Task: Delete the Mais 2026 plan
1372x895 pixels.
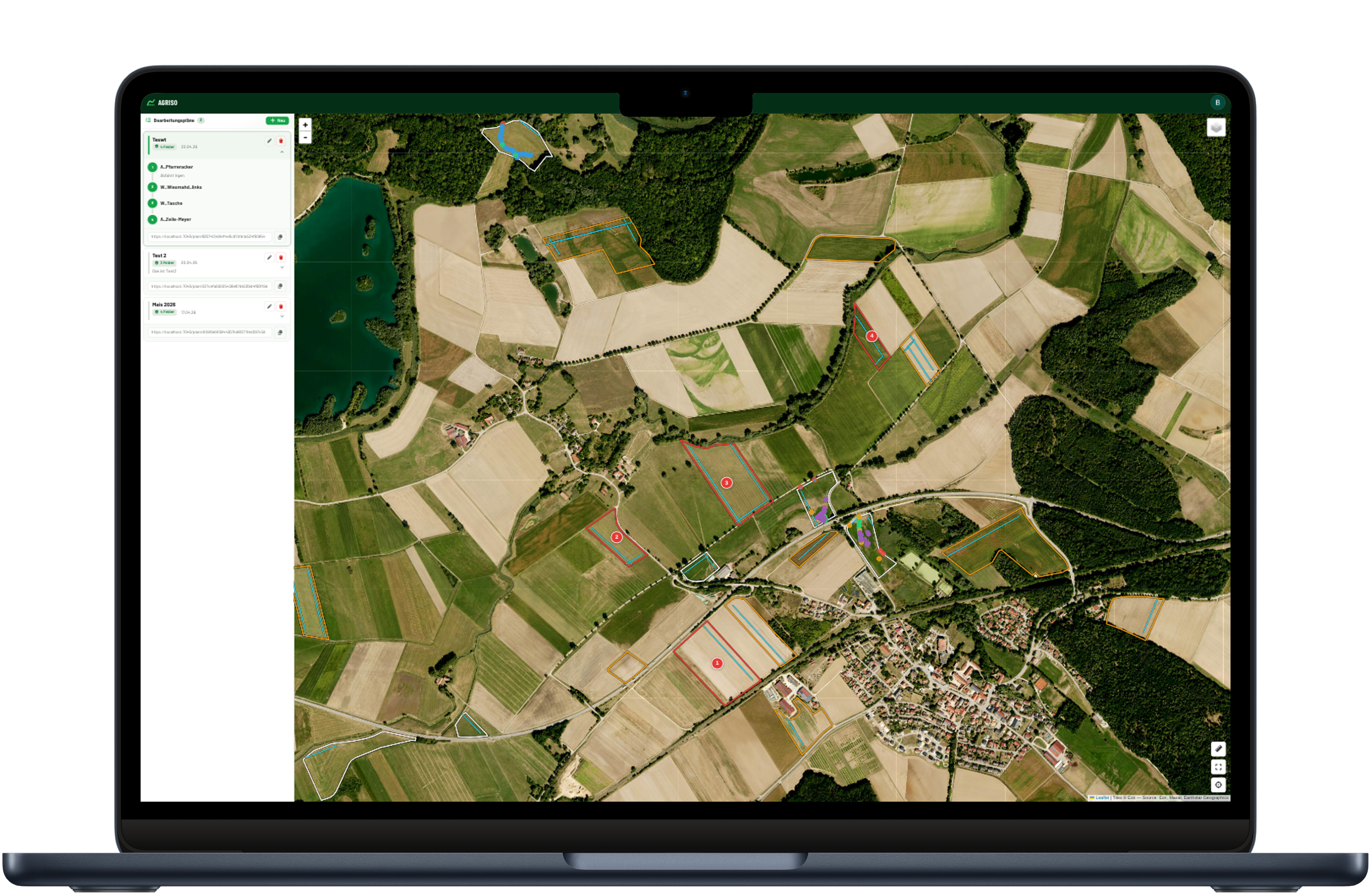Action: pos(281,307)
